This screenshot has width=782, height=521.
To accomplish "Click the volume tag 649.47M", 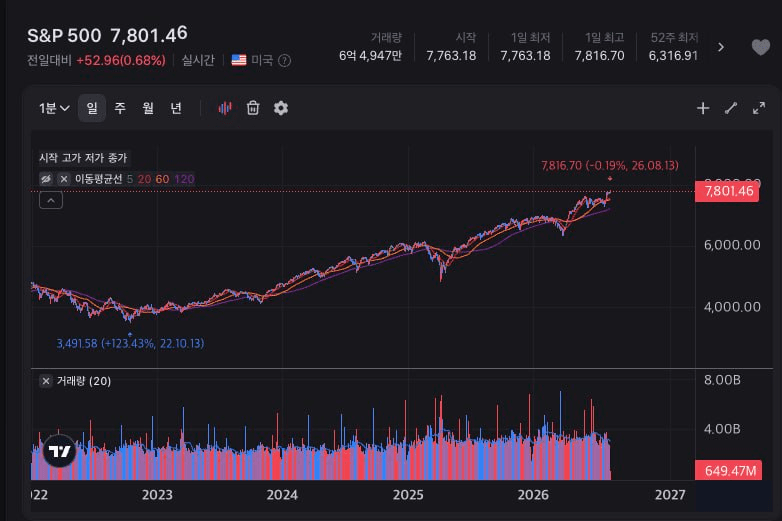I will (729, 471).
